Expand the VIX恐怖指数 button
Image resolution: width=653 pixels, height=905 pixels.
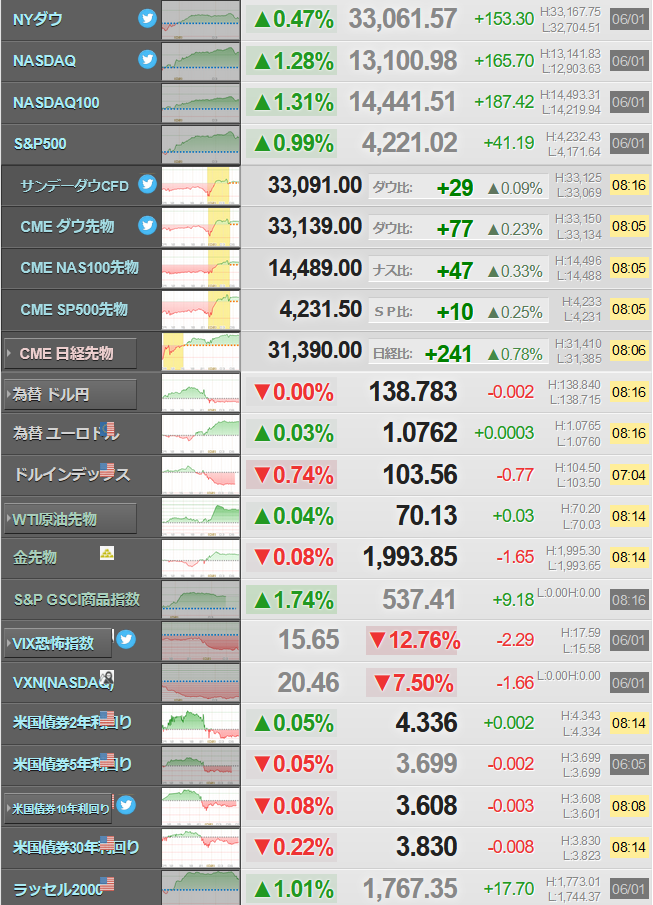[x=58, y=643]
